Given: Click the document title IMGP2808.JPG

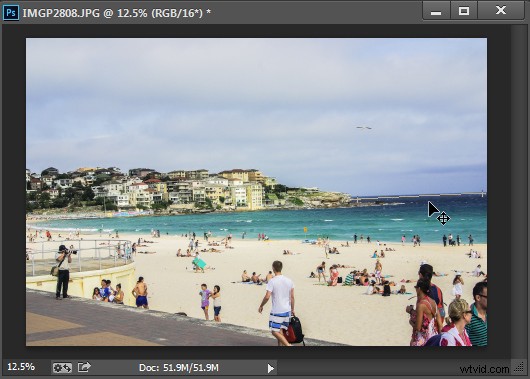Looking at the screenshot, I should 61,13.
